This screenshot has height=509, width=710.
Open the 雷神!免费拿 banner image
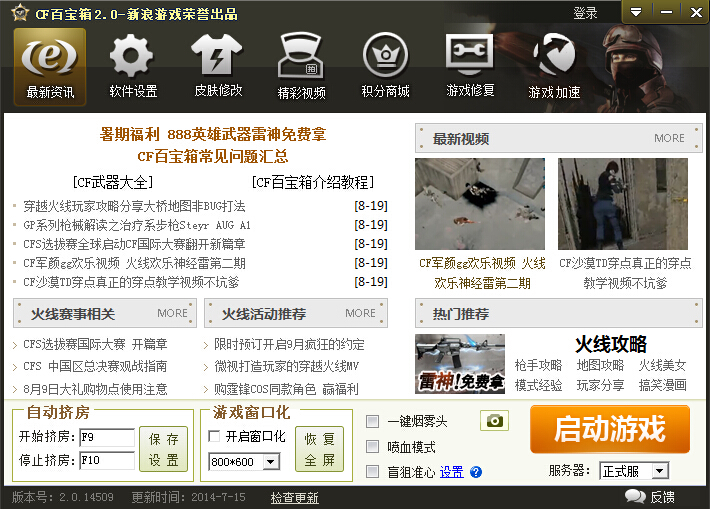coord(460,364)
